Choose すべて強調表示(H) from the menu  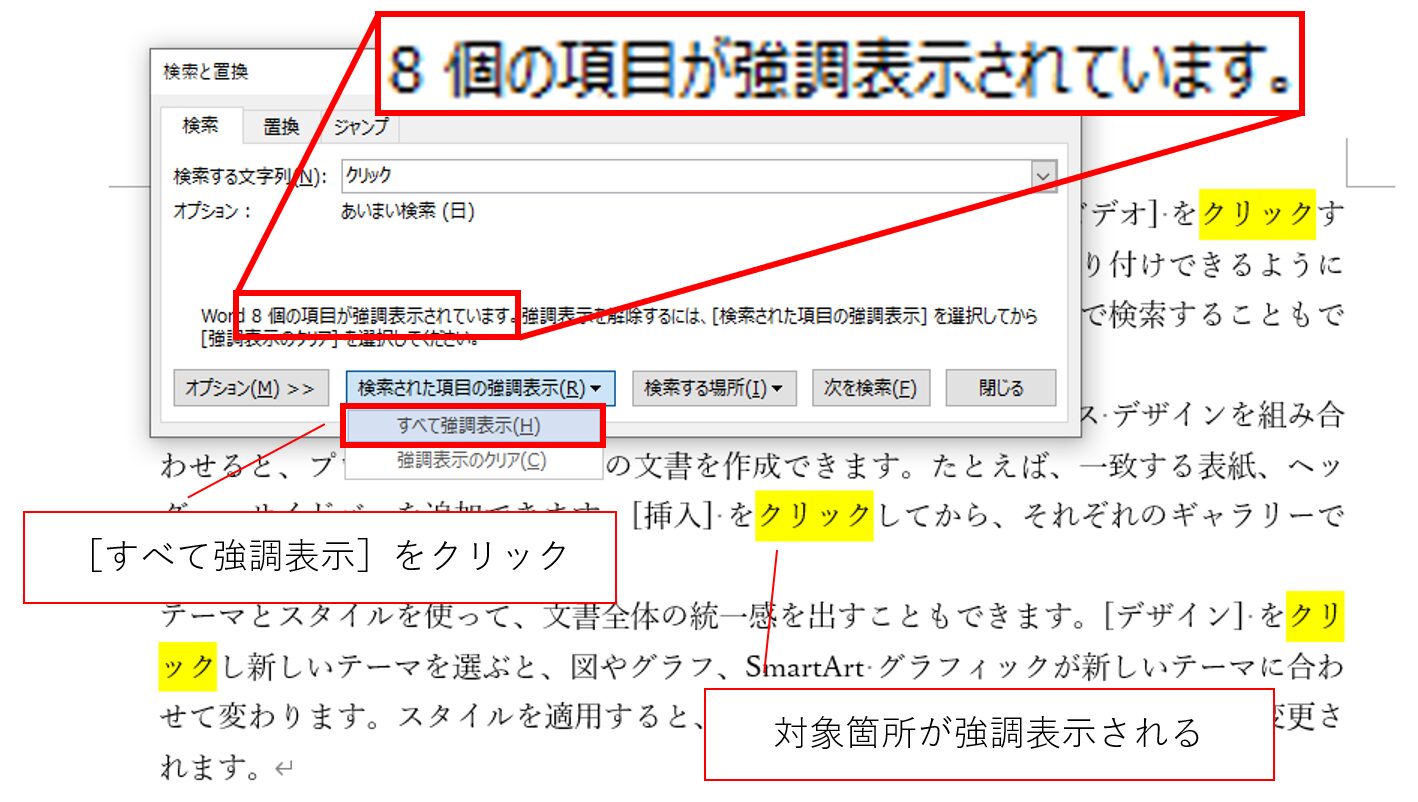[470, 426]
